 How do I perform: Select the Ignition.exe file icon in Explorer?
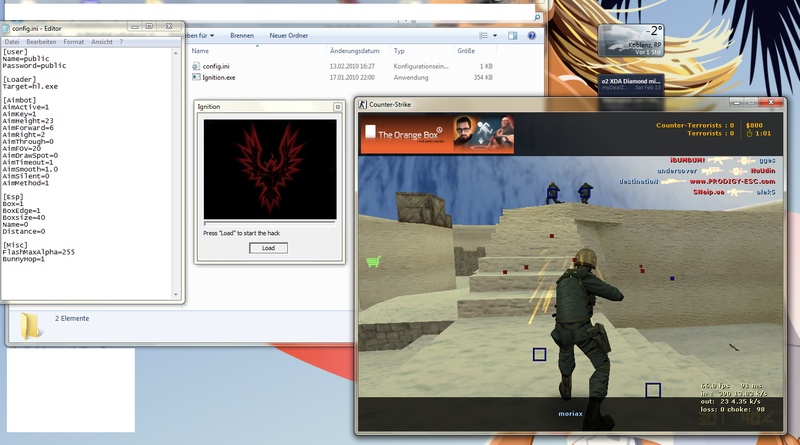point(196,77)
